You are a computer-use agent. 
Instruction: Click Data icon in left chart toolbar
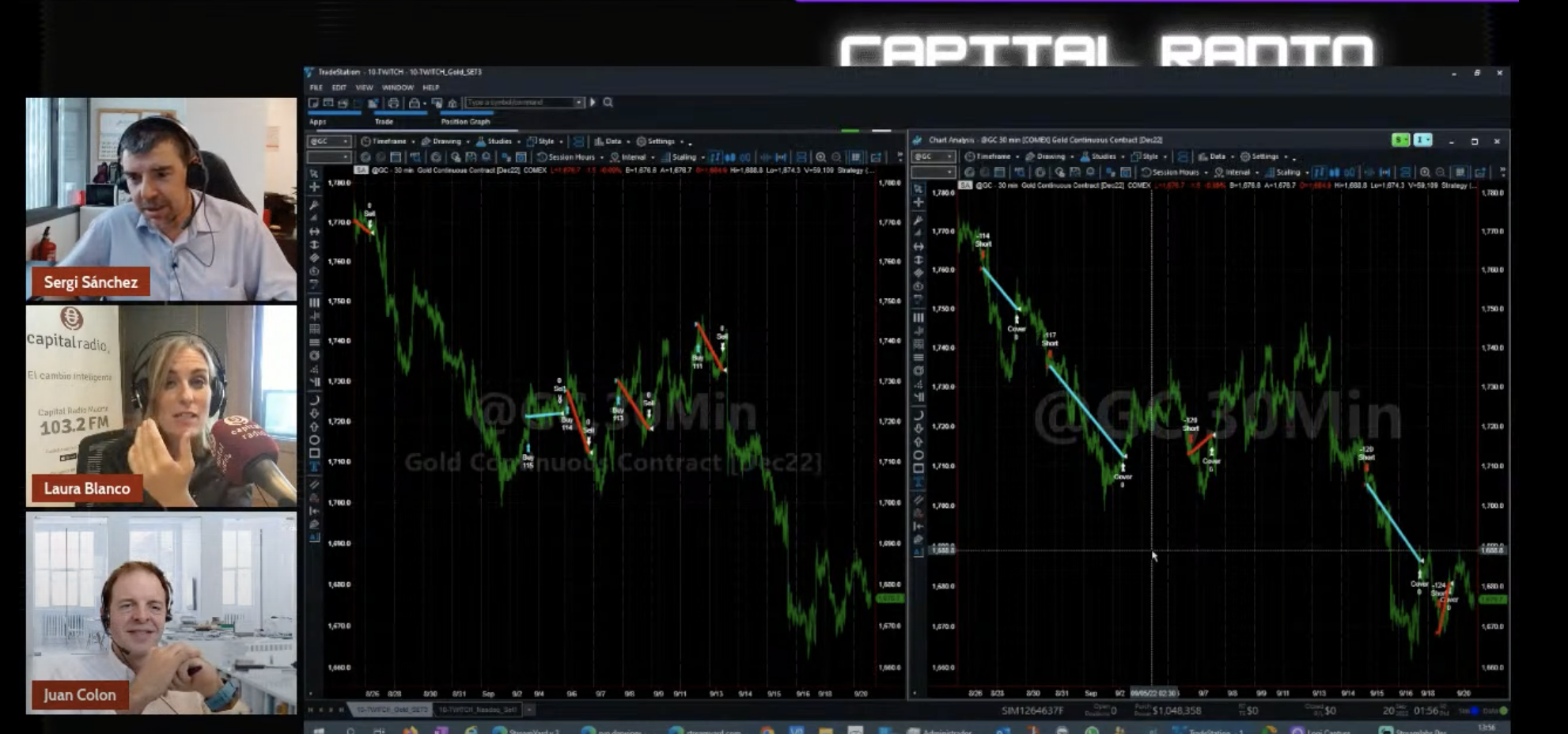612,142
